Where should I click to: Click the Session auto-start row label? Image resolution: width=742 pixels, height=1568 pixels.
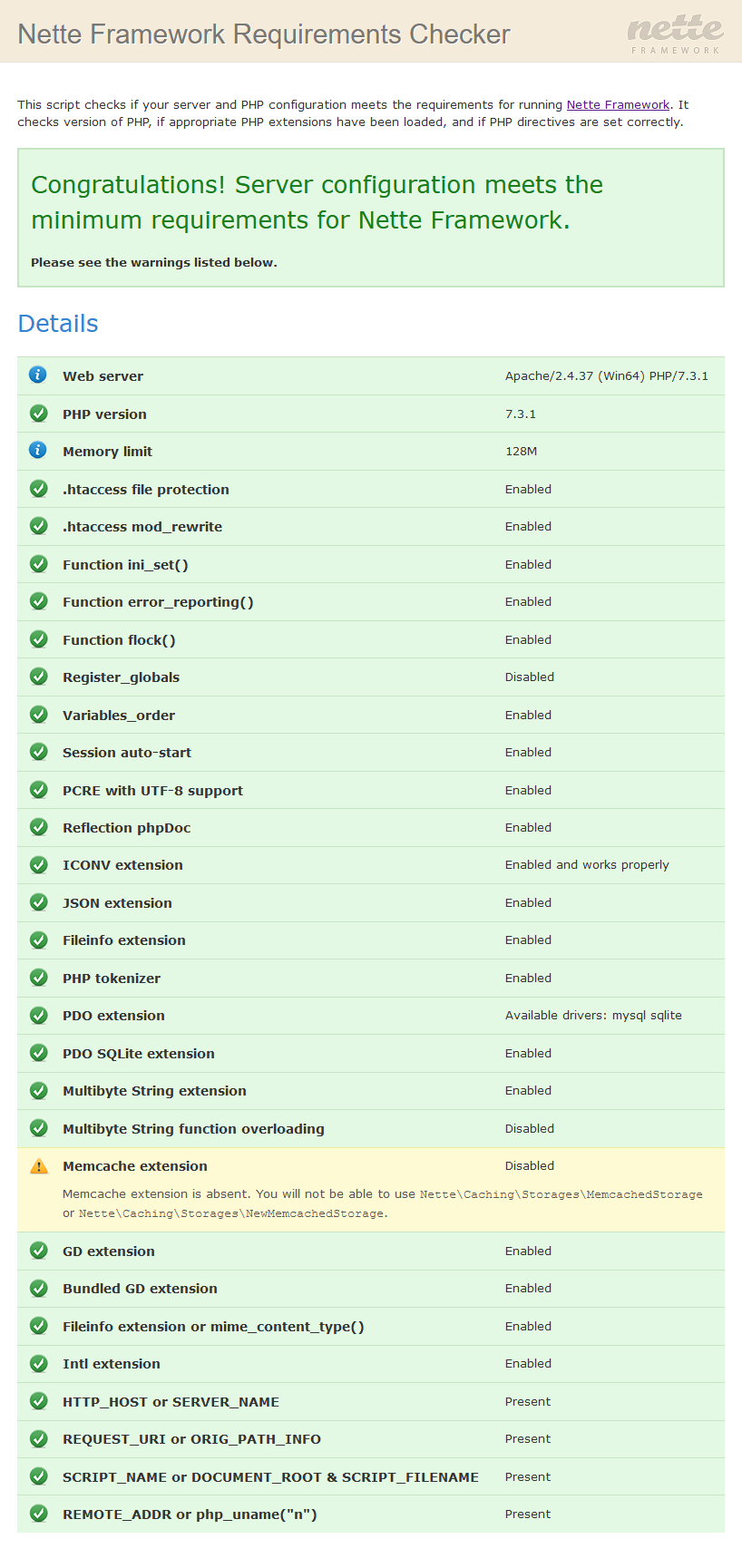[127, 753]
